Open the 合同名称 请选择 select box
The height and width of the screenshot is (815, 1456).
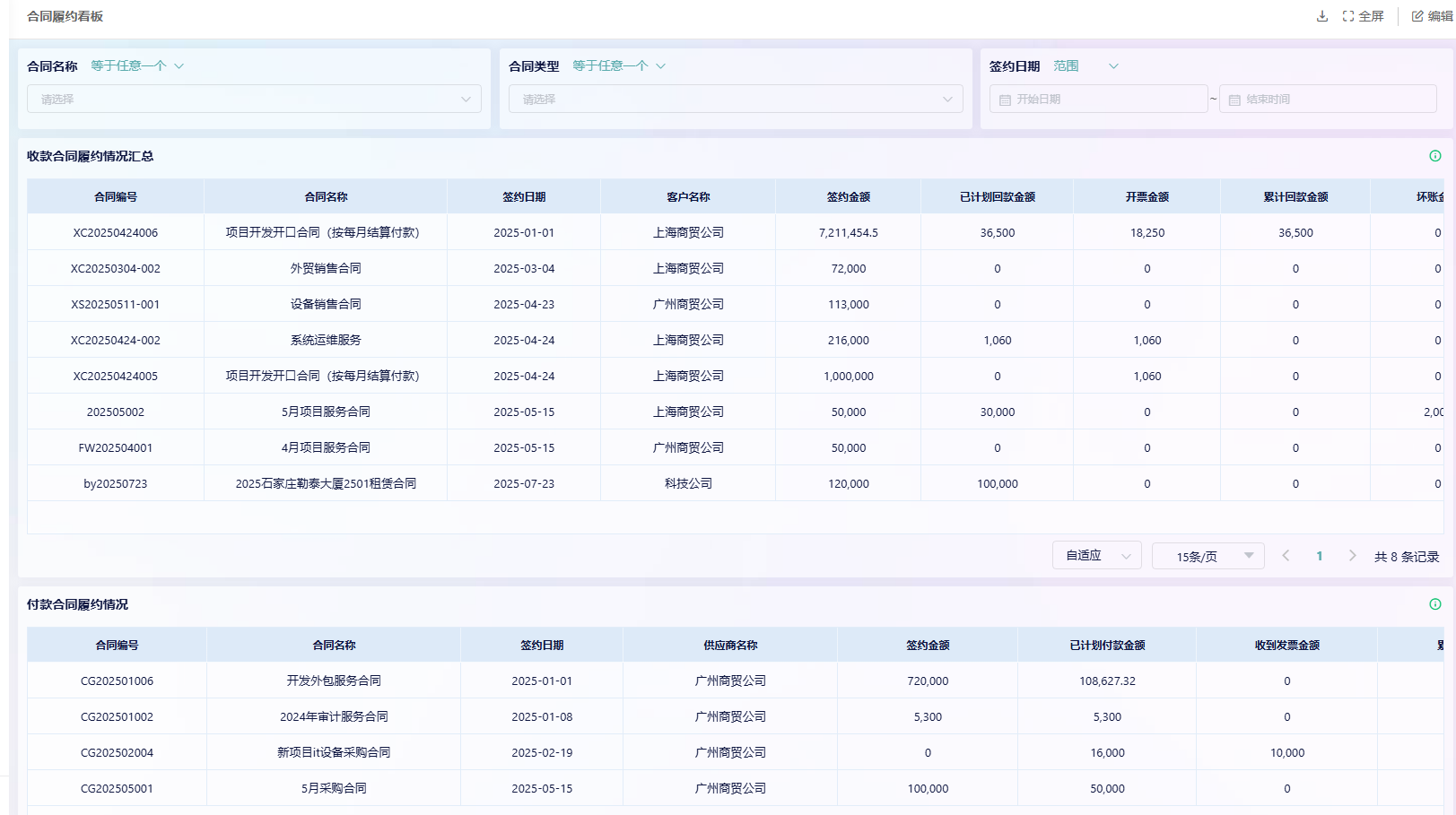click(254, 99)
